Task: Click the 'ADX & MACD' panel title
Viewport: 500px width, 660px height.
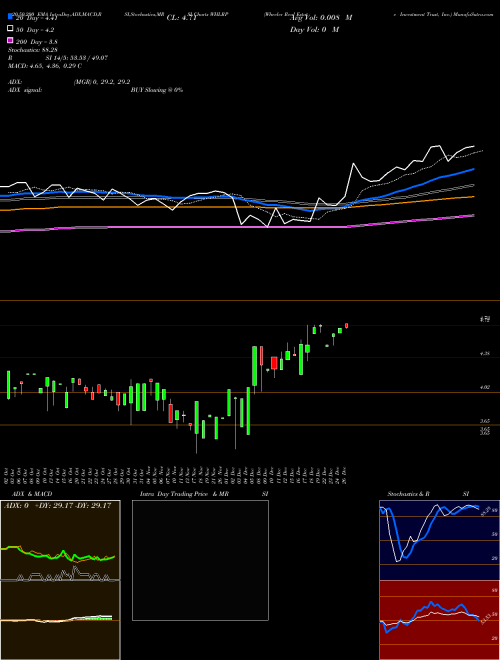Action: 32,494
